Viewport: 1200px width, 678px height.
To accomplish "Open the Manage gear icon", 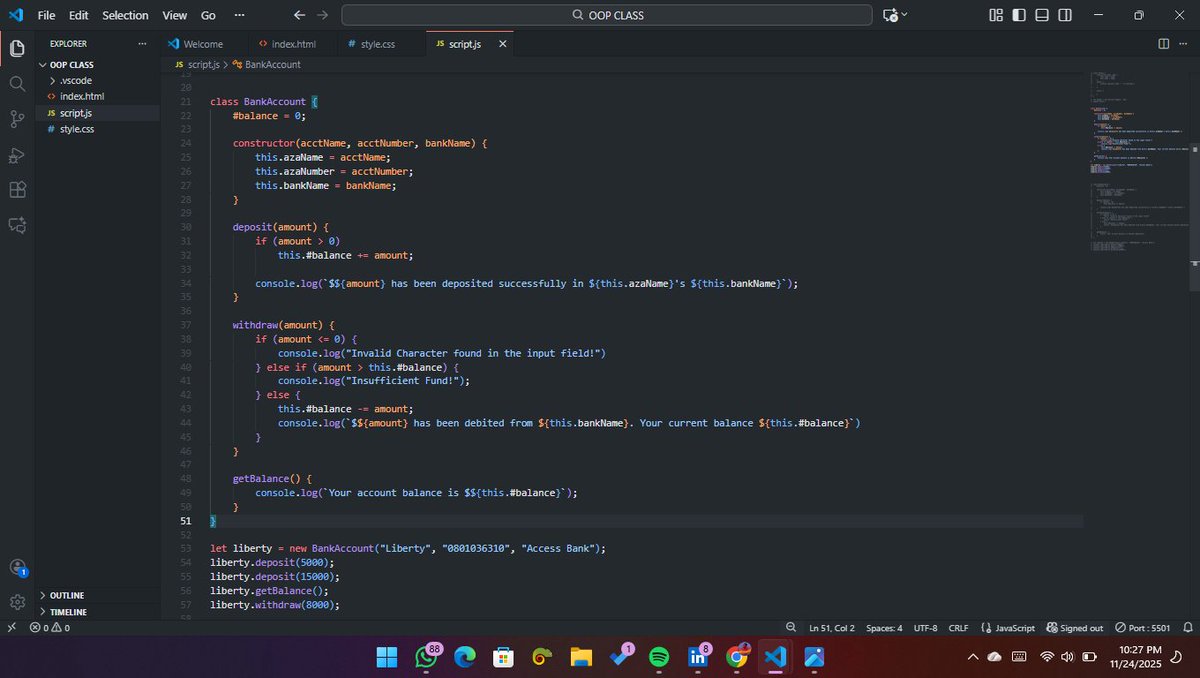I will point(16,601).
